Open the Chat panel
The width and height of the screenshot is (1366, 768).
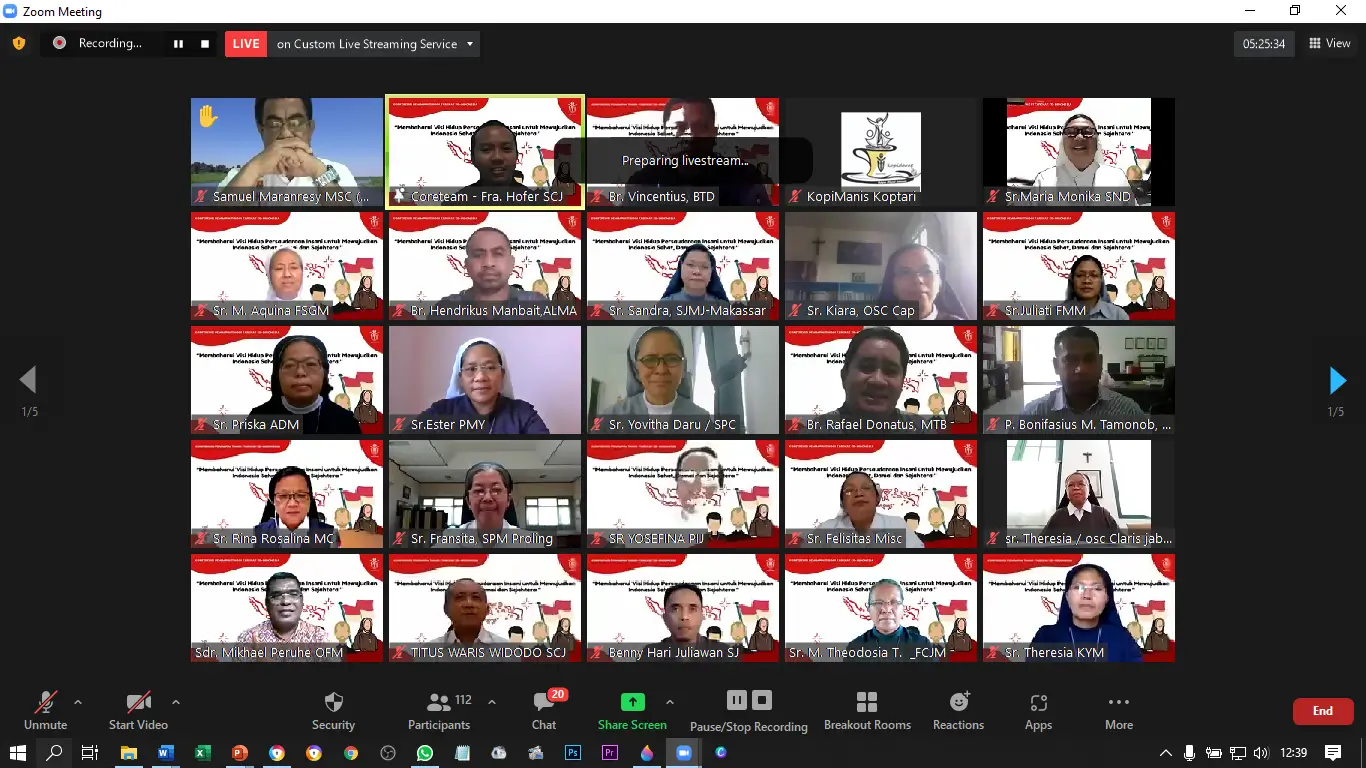tap(544, 711)
